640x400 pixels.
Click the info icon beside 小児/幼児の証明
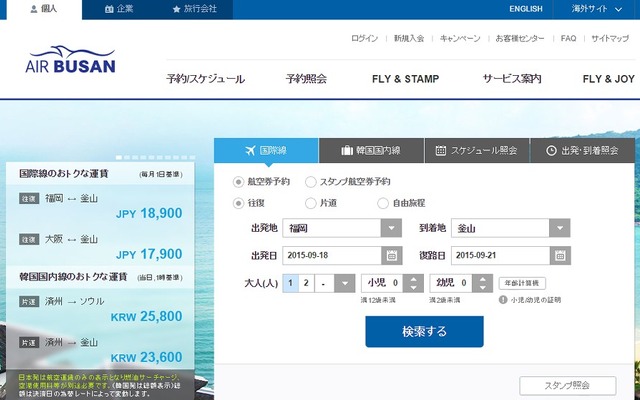(x=503, y=300)
